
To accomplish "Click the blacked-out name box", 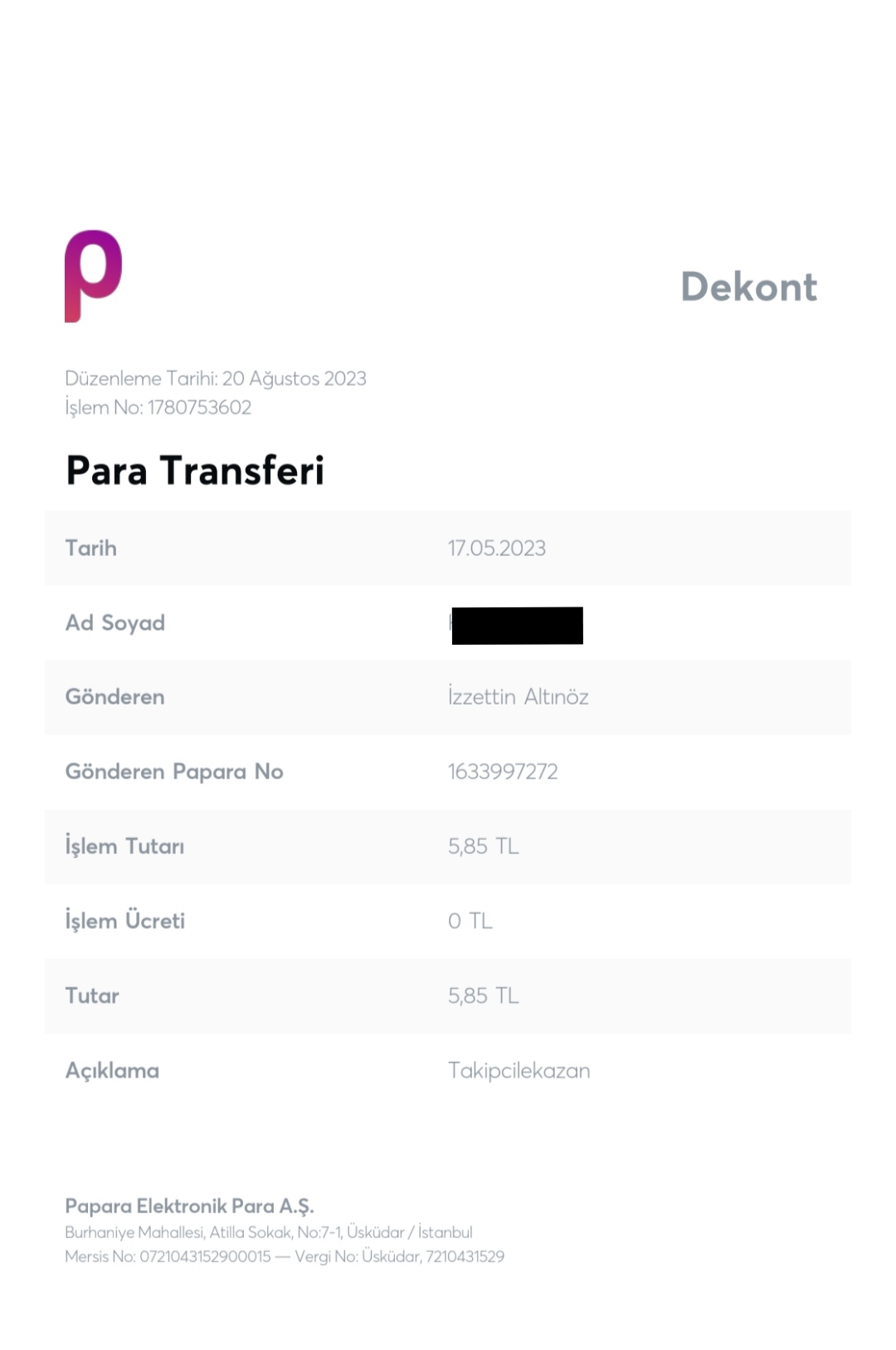I will [517, 626].
